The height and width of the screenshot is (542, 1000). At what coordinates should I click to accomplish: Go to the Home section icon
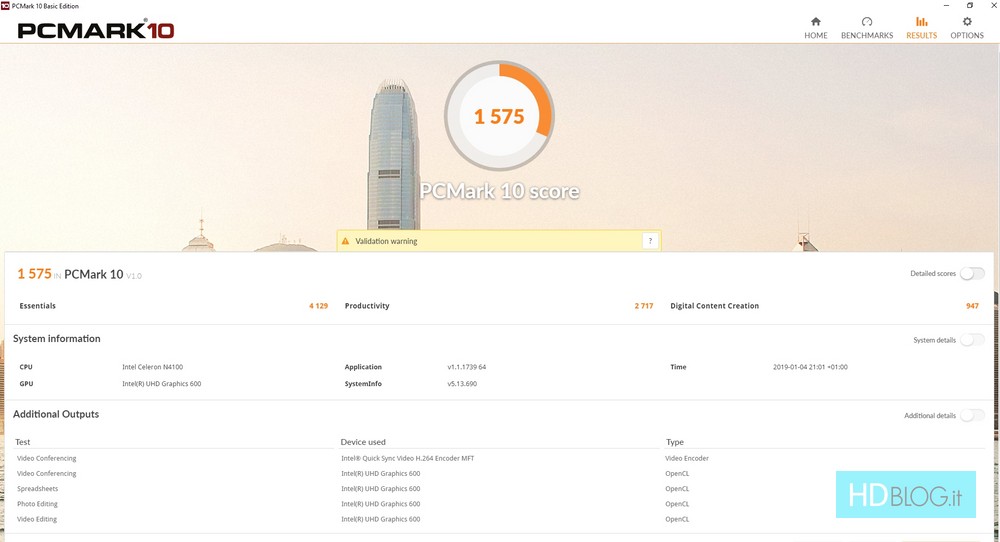(x=815, y=22)
